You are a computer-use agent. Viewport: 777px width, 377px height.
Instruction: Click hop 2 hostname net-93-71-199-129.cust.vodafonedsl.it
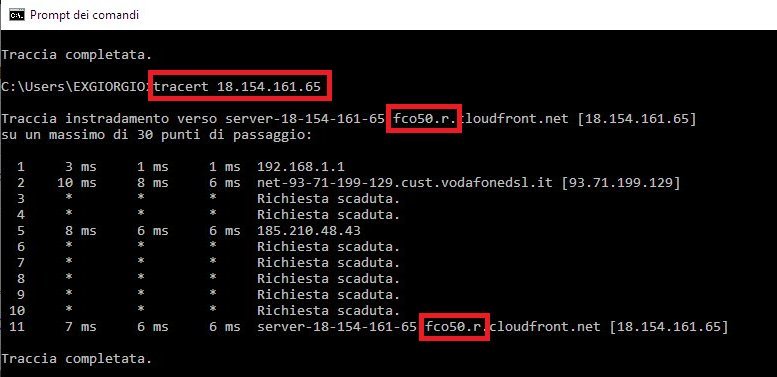click(404, 182)
